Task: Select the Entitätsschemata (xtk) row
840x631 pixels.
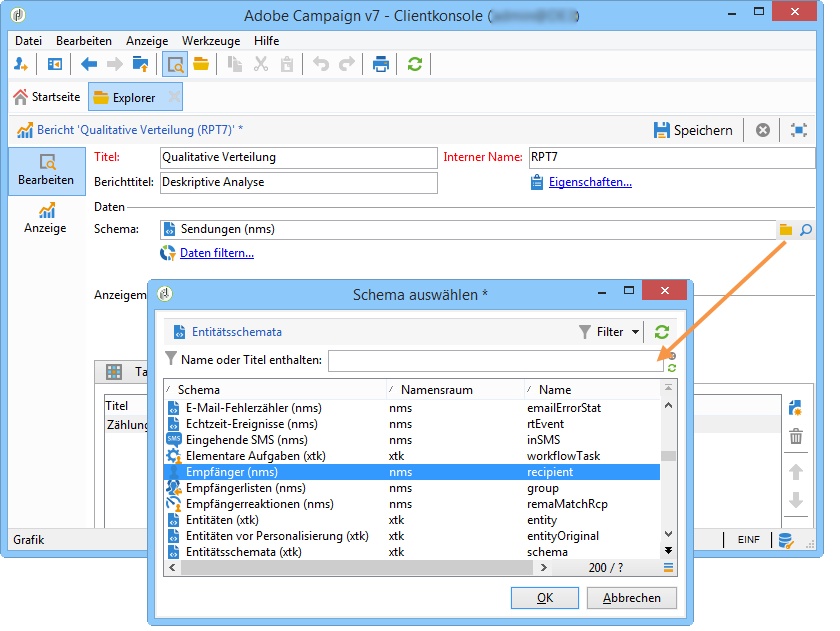Action: pyautogui.click(x=411, y=552)
